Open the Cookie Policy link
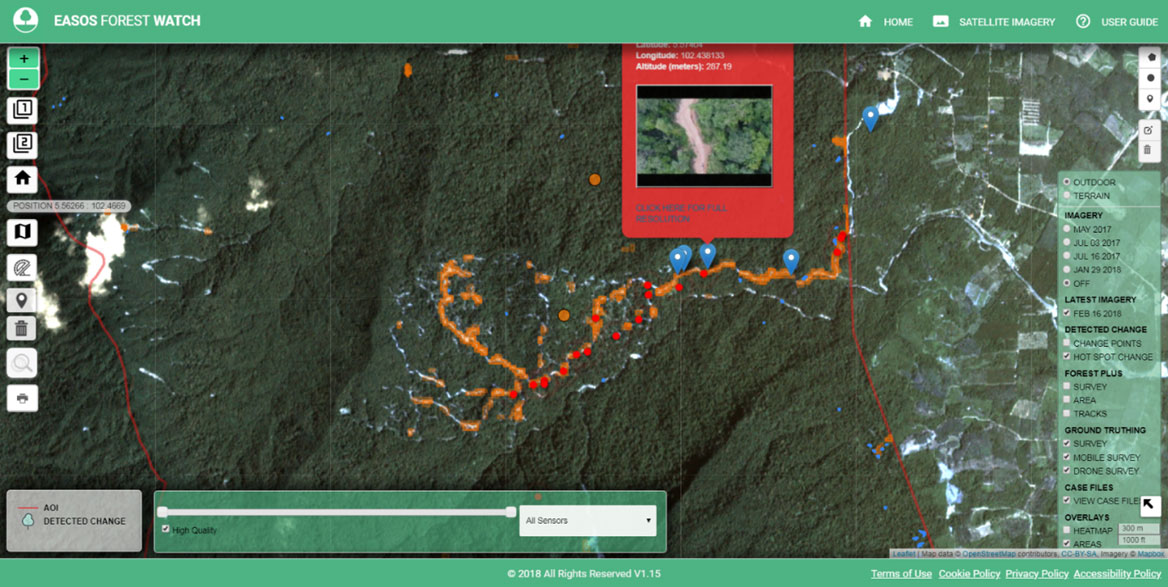This screenshot has width=1168, height=587. (x=969, y=574)
